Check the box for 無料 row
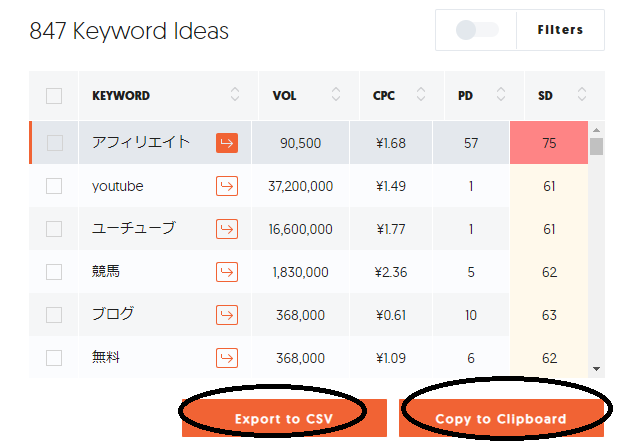630x444 pixels. pos(54,358)
